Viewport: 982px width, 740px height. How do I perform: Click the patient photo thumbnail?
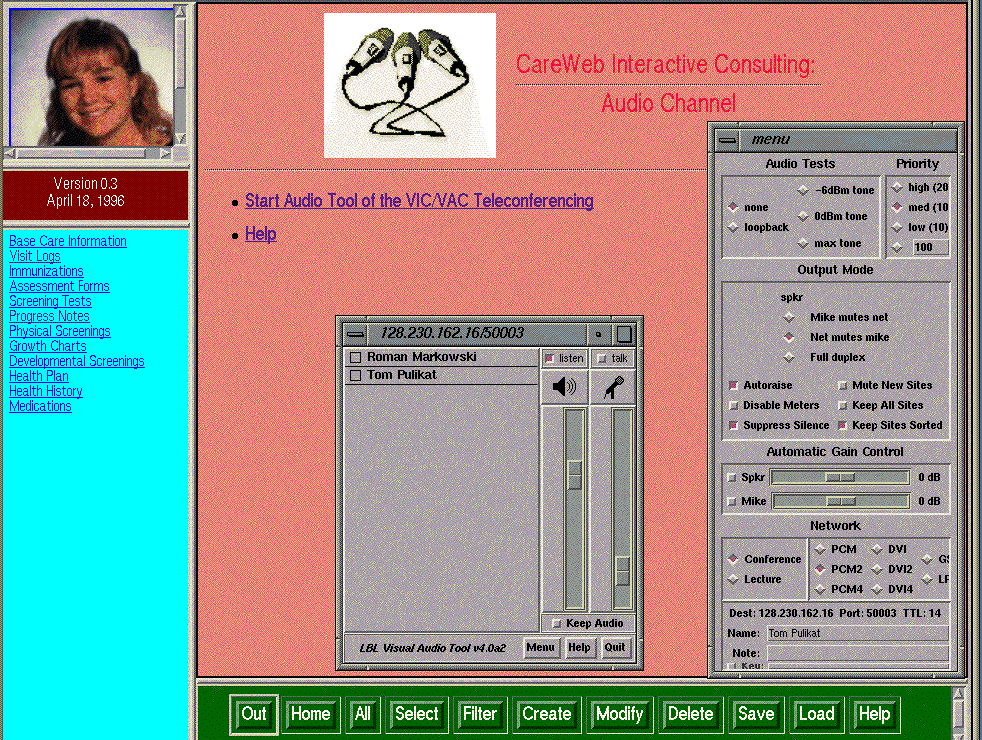tap(91, 76)
